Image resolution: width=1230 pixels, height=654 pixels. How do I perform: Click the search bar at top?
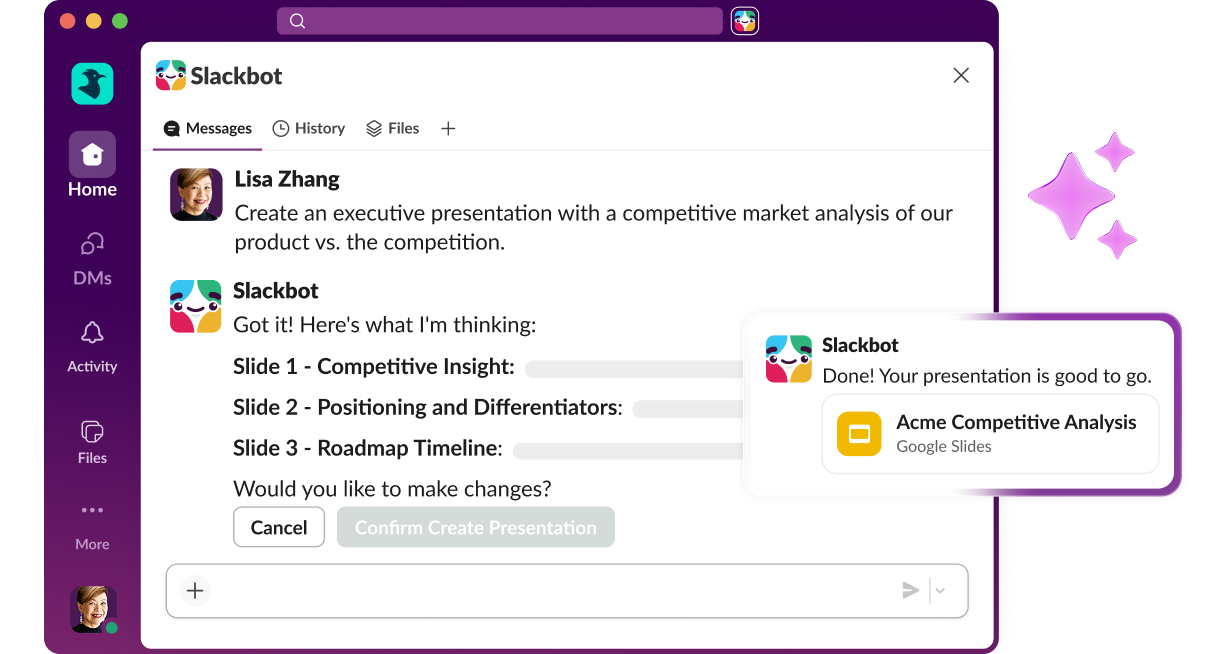[x=500, y=21]
